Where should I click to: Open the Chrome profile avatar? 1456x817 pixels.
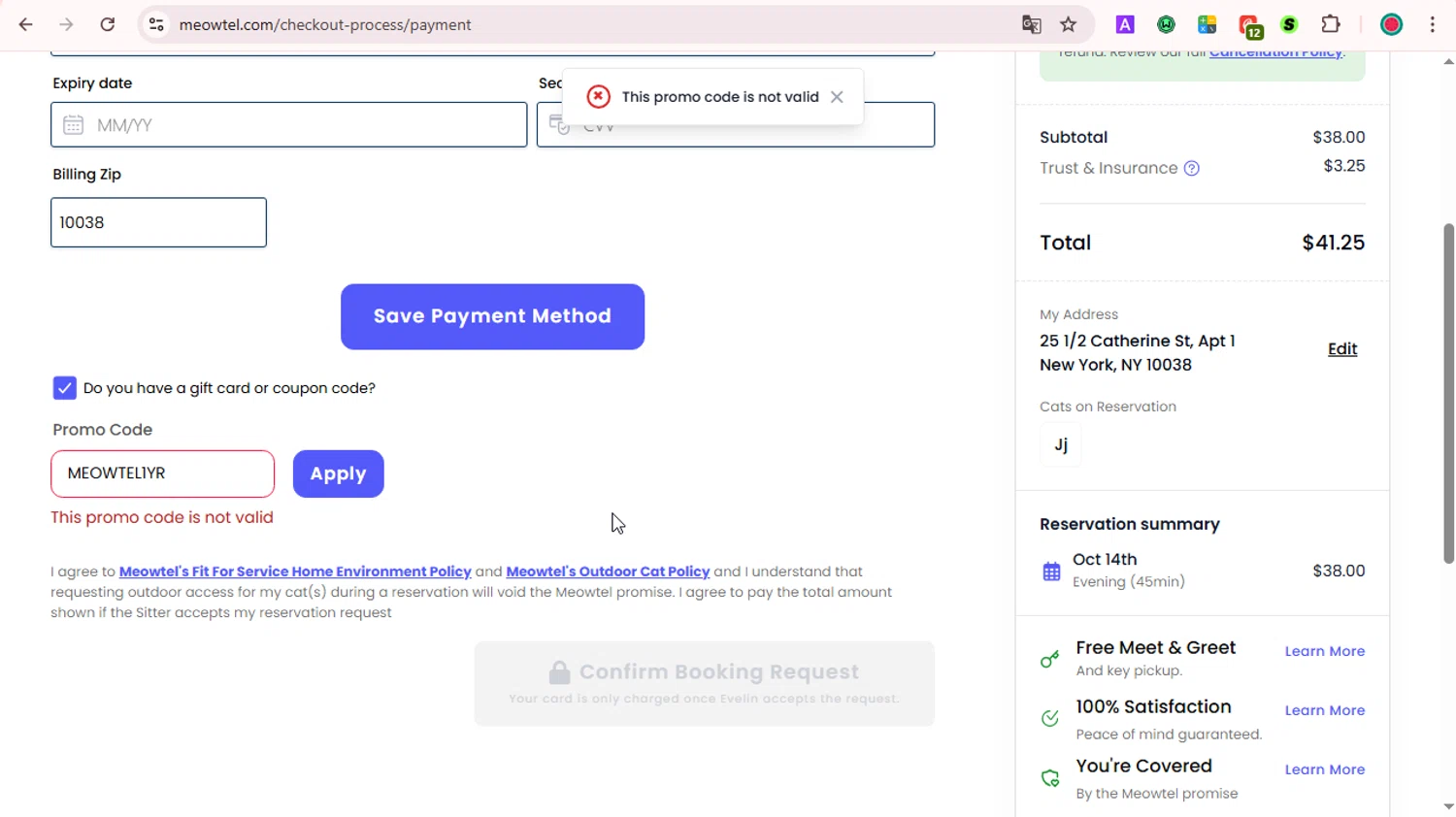[1392, 24]
